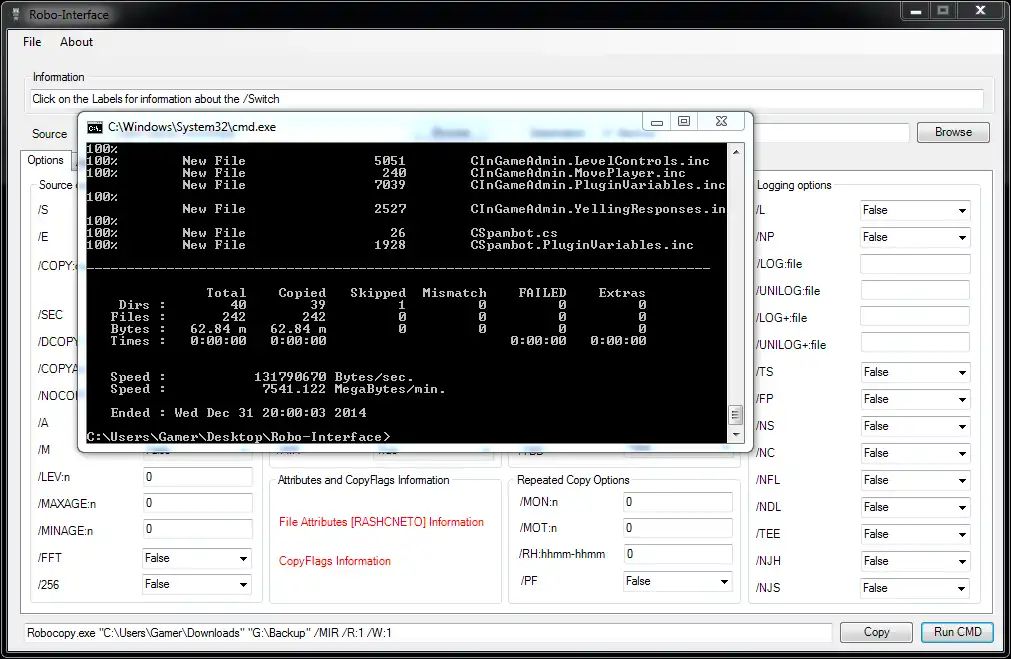Click the /MINAGE:n input field
Image resolution: width=1011 pixels, height=659 pixels.
coord(197,529)
